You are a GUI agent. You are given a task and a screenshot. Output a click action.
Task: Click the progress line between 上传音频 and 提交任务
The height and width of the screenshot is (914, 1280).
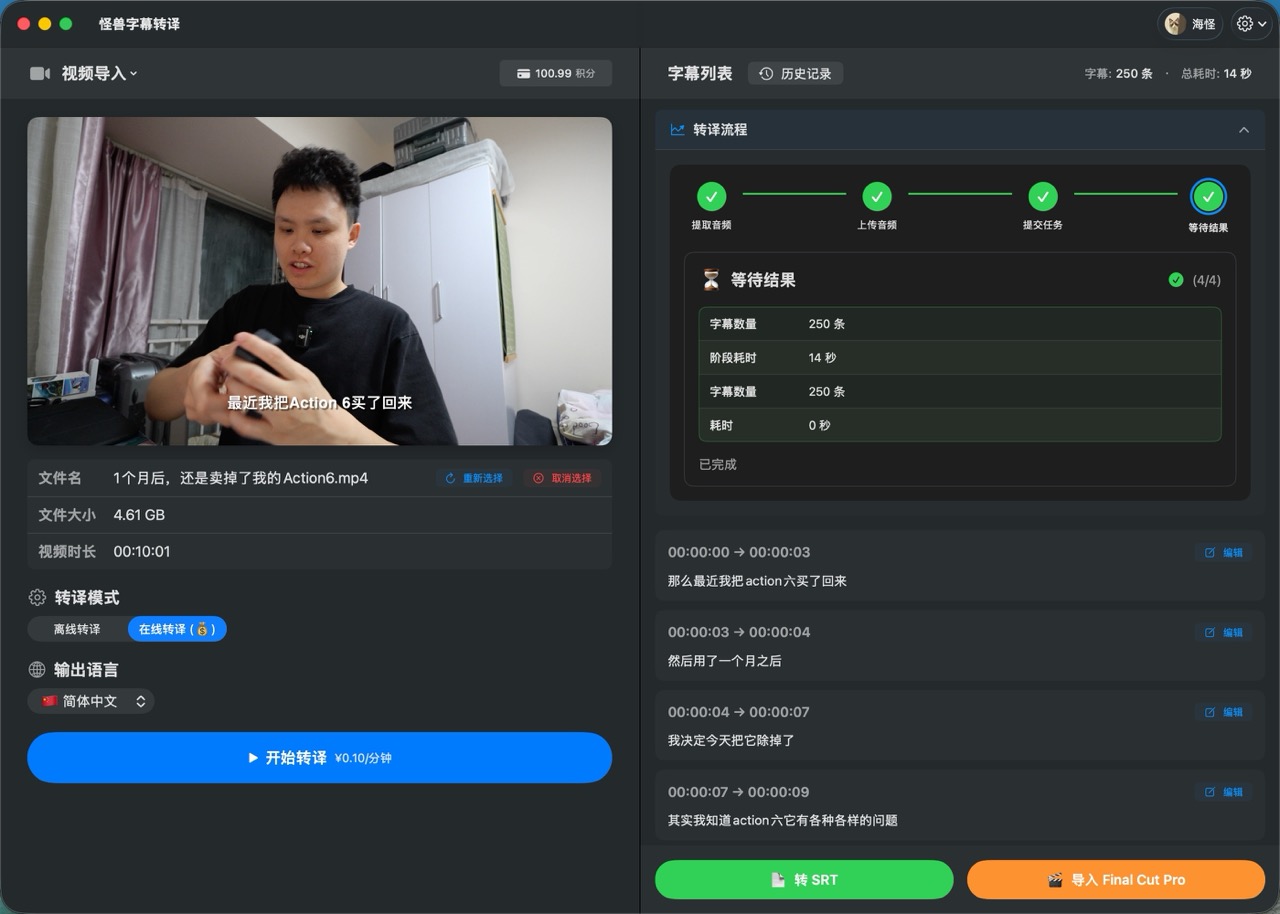click(x=960, y=196)
